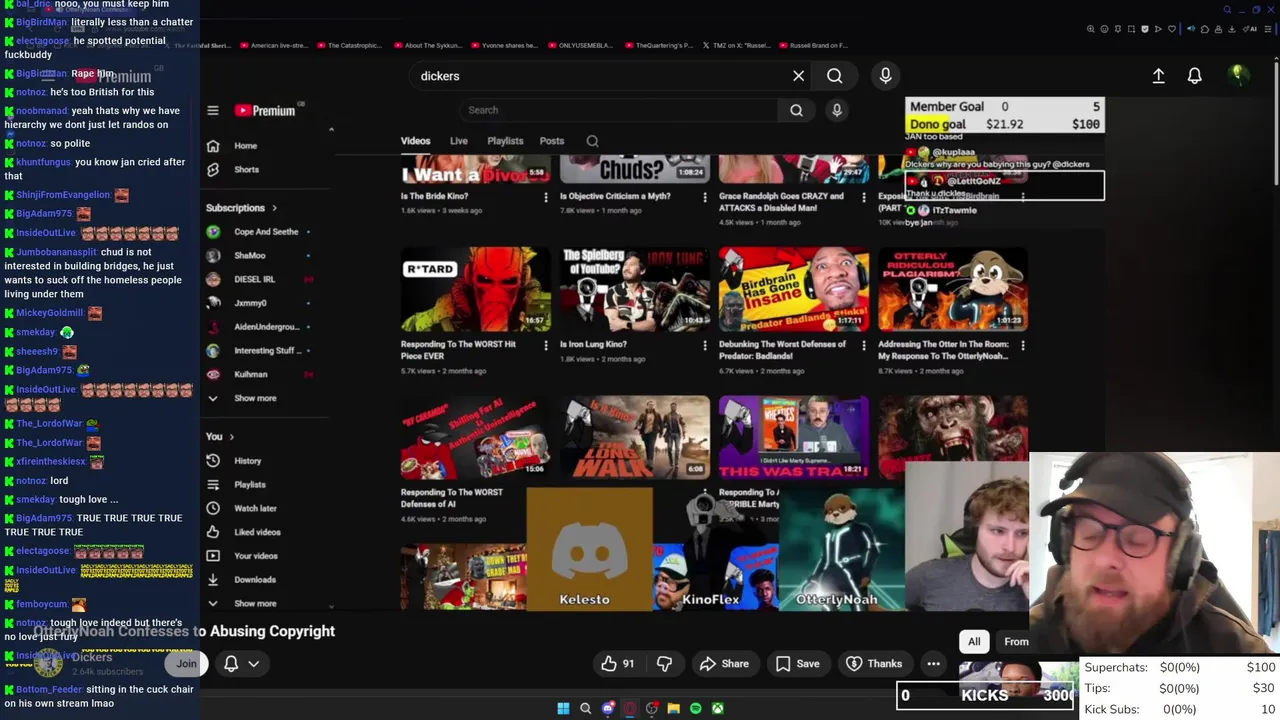Go to the YouTube Premium logo home
Screen dimensions: 1280x720
click(265, 111)
